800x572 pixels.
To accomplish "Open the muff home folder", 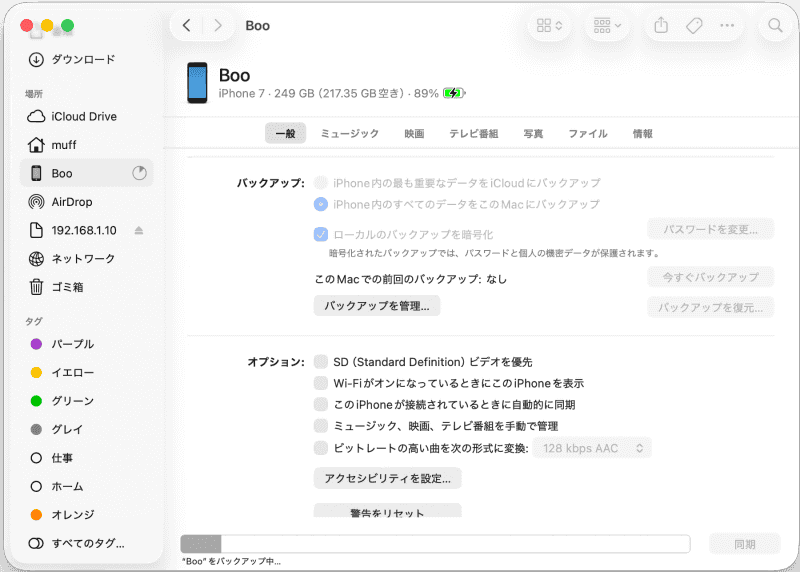I will (x=87, y=145).
